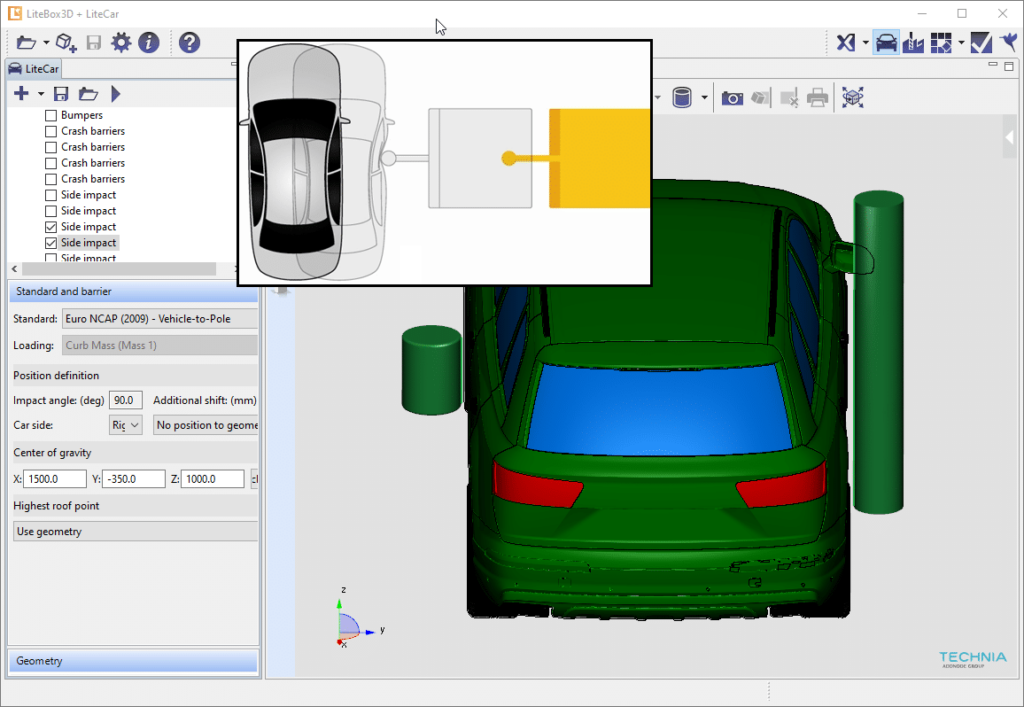Maximize the 3D viewer panel

coord(1009,66)
